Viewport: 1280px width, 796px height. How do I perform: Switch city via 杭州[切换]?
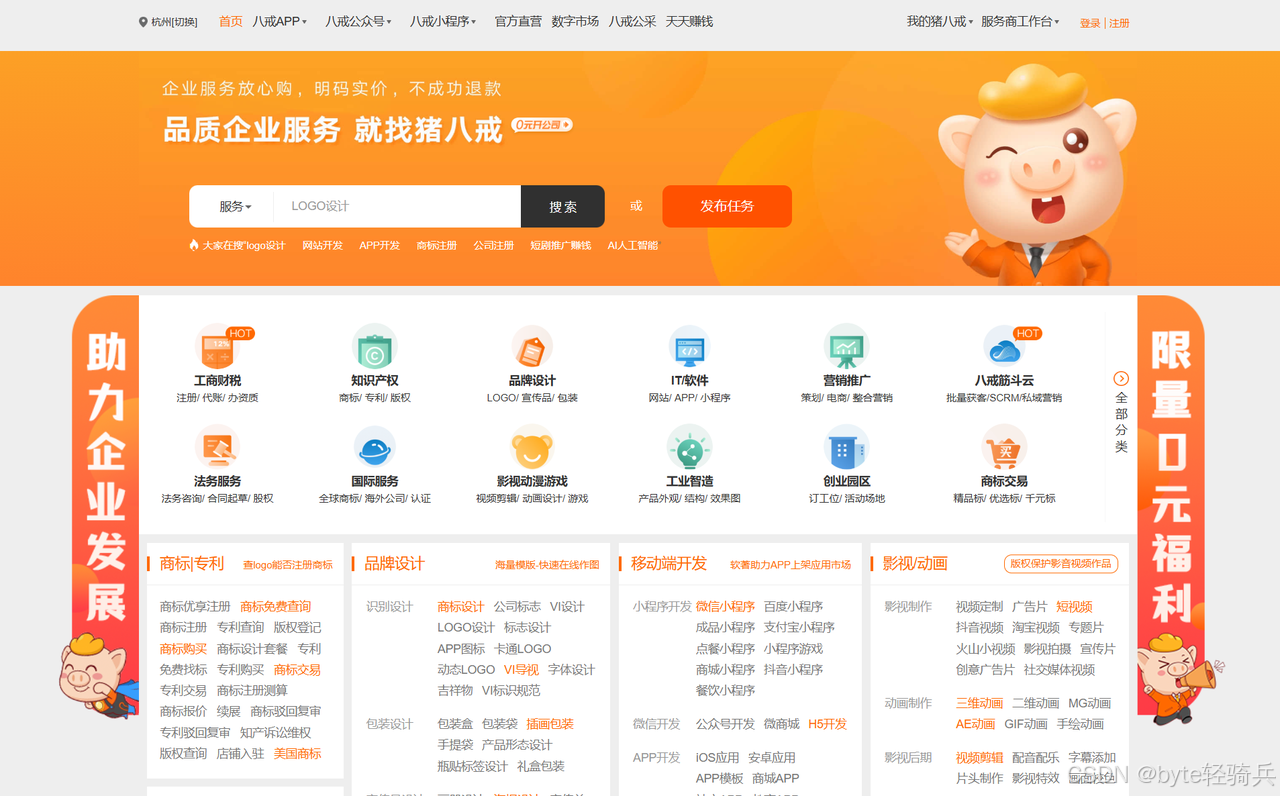tap(174, 22)
